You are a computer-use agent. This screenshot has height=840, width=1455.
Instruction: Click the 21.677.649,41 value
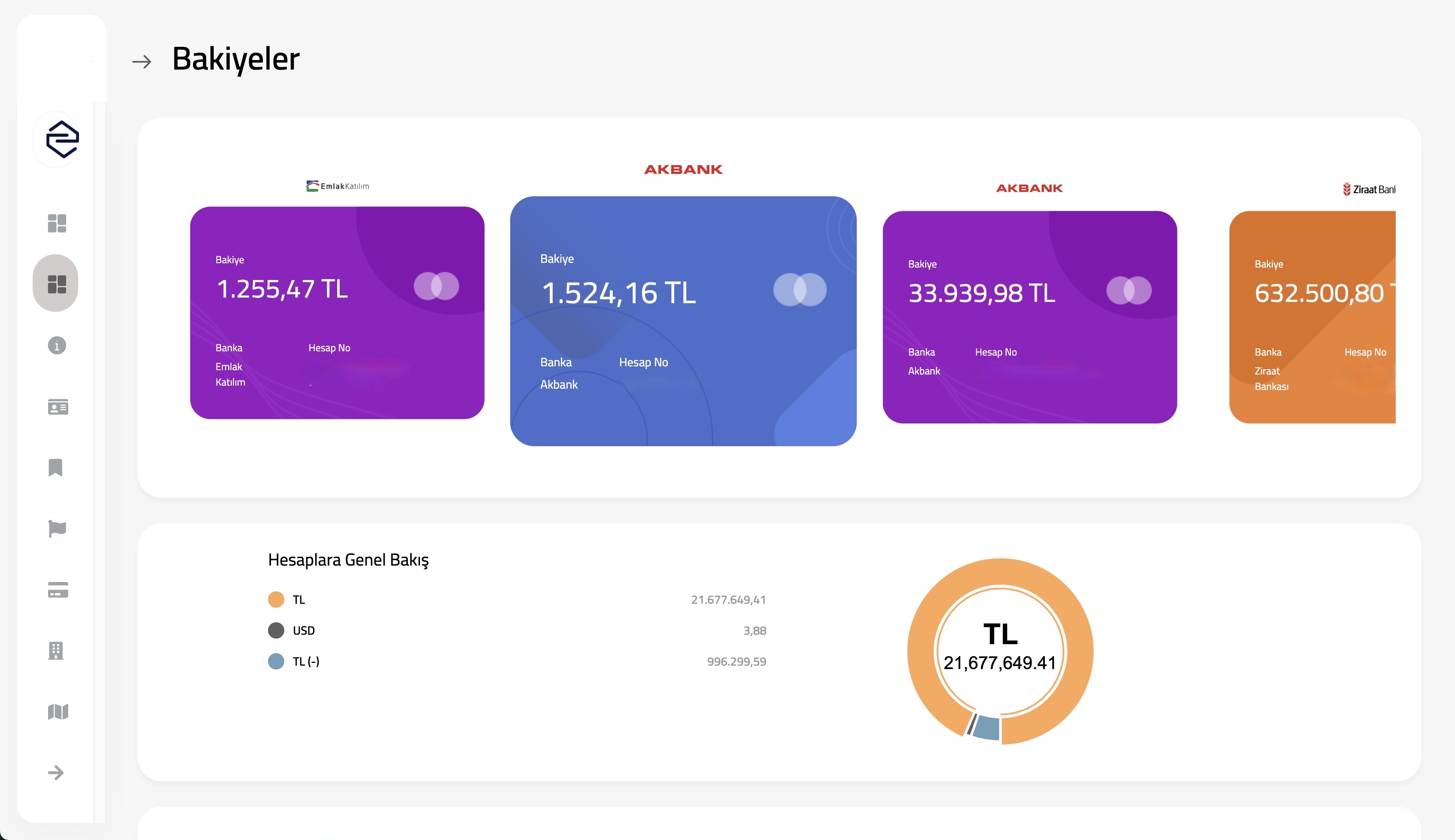(x=728, y=600)
